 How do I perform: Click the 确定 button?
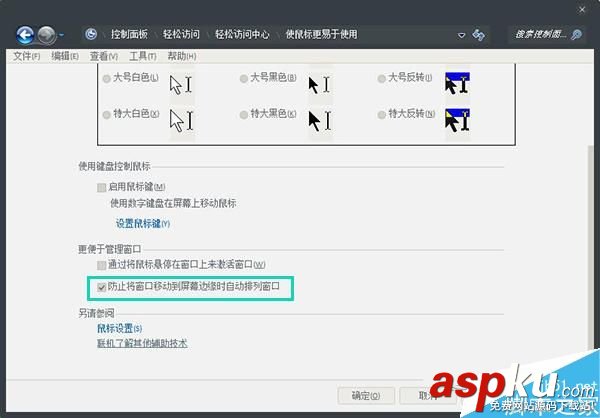point(366,395)
